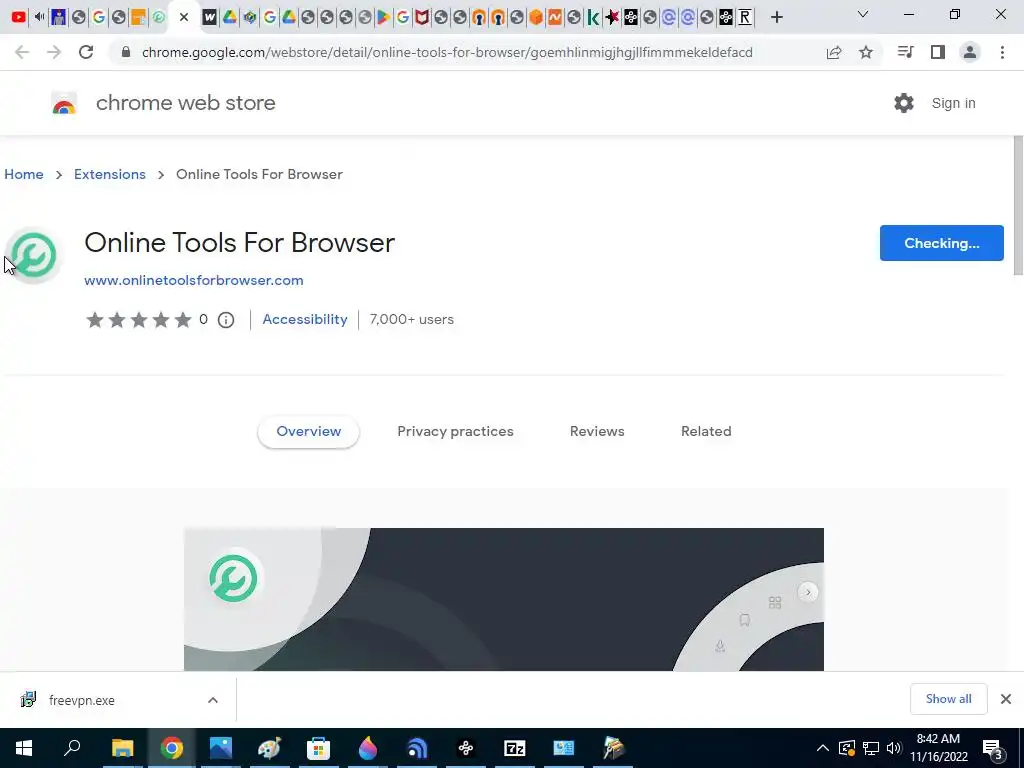Click the Chrome taskbar icon

point(172,748)
